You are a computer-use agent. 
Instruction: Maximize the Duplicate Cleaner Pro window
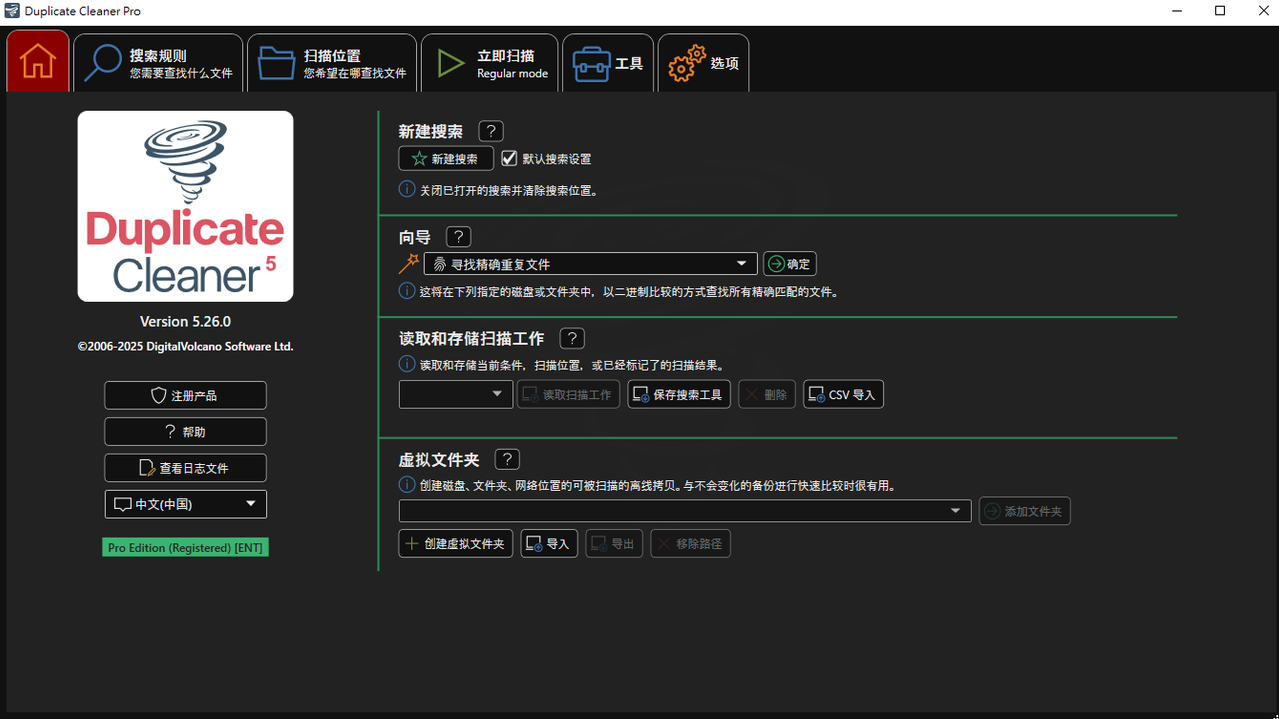(1220, 11)
